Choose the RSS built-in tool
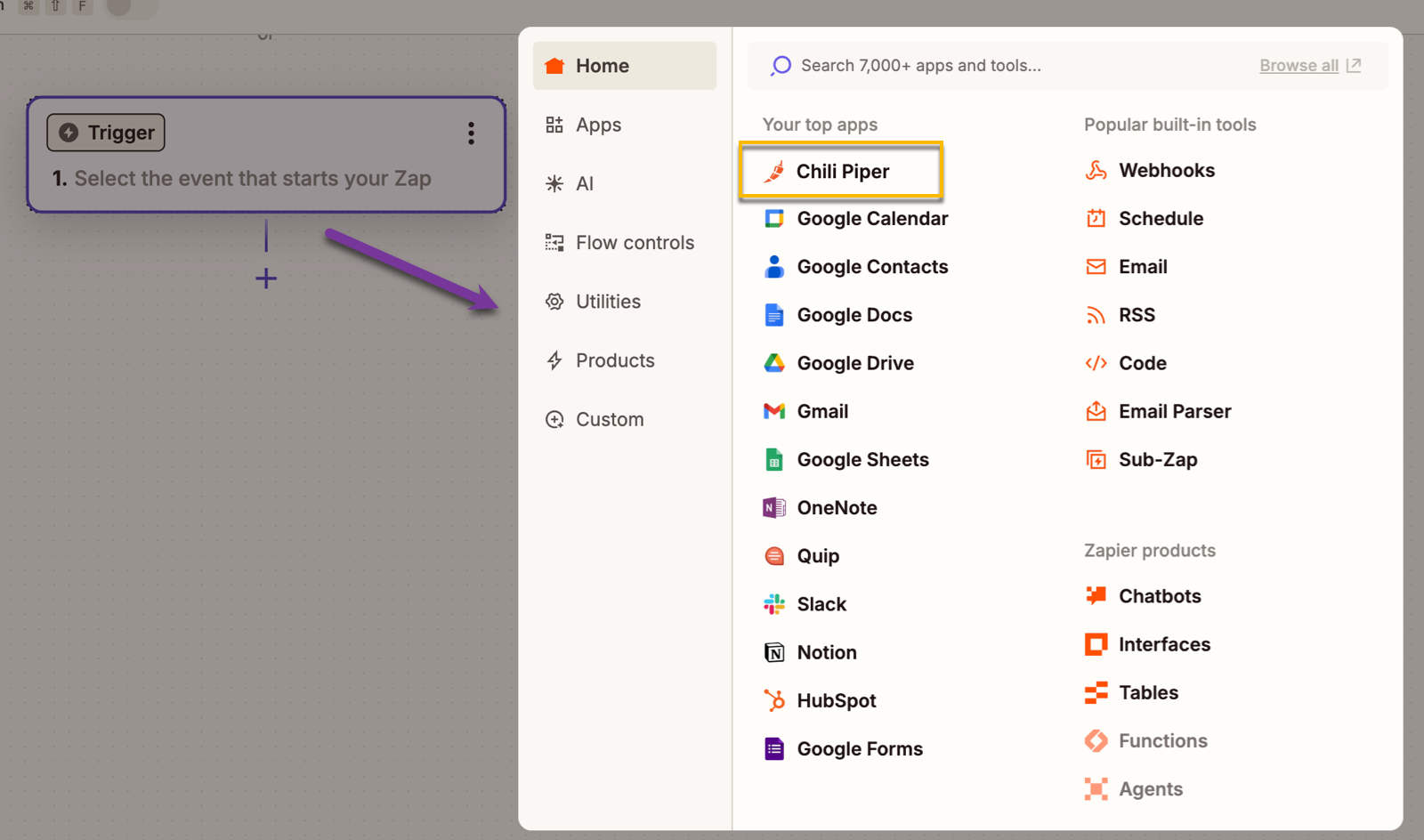The width and height of the screenshot is (1424, 840). (x=1137, y=314)
